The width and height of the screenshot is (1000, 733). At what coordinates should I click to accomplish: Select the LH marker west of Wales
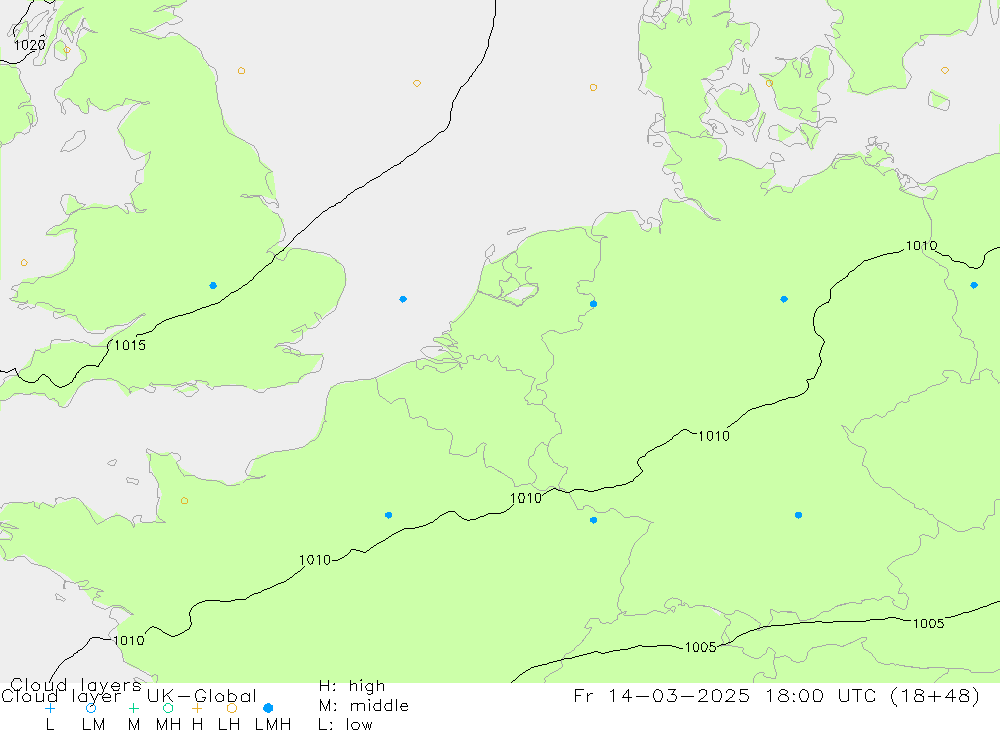click(x=24, y=263)
